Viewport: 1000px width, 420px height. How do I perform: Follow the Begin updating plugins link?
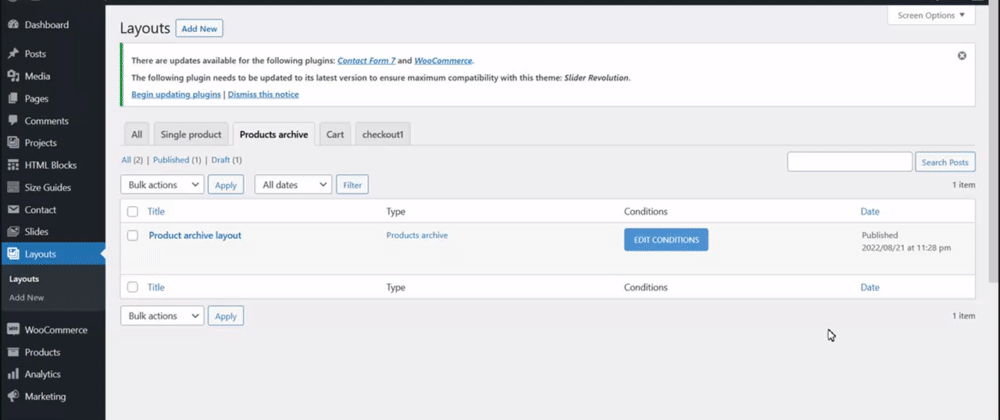click(176, 94)
